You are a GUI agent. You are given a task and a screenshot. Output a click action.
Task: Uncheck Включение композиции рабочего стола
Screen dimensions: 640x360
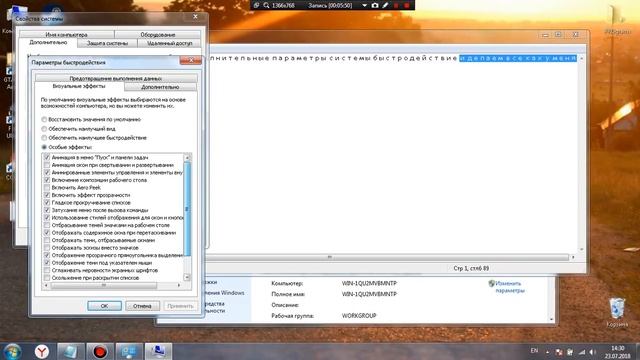point(47,180)
